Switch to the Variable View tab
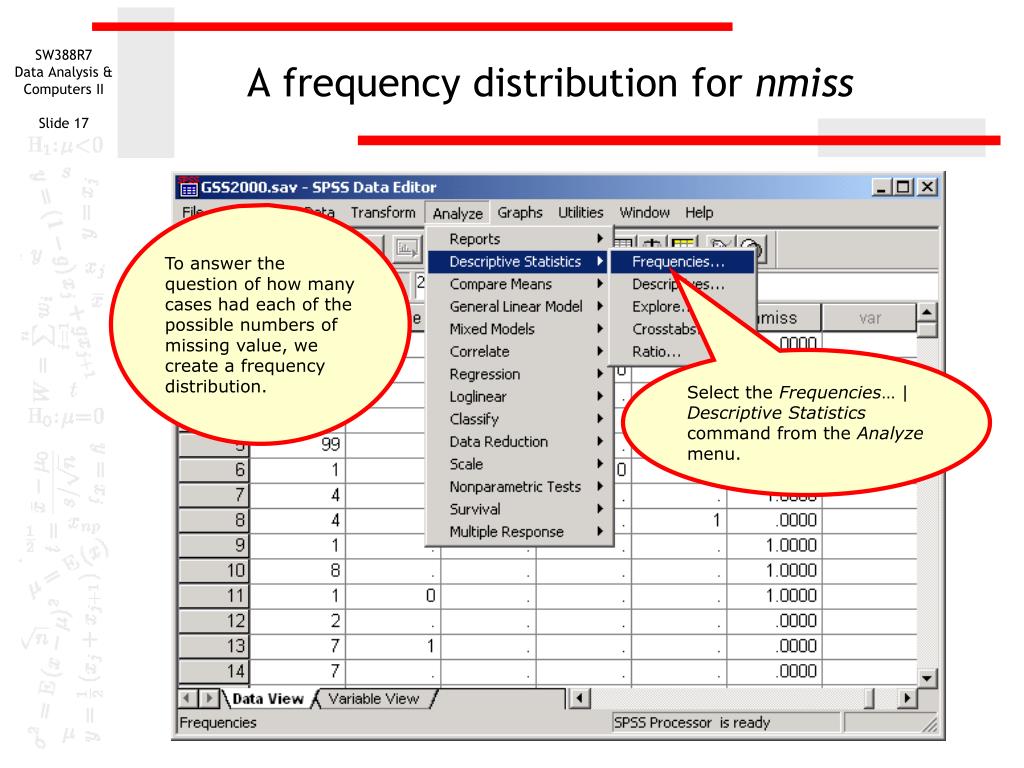1024x768 pixels. [374, 699]
